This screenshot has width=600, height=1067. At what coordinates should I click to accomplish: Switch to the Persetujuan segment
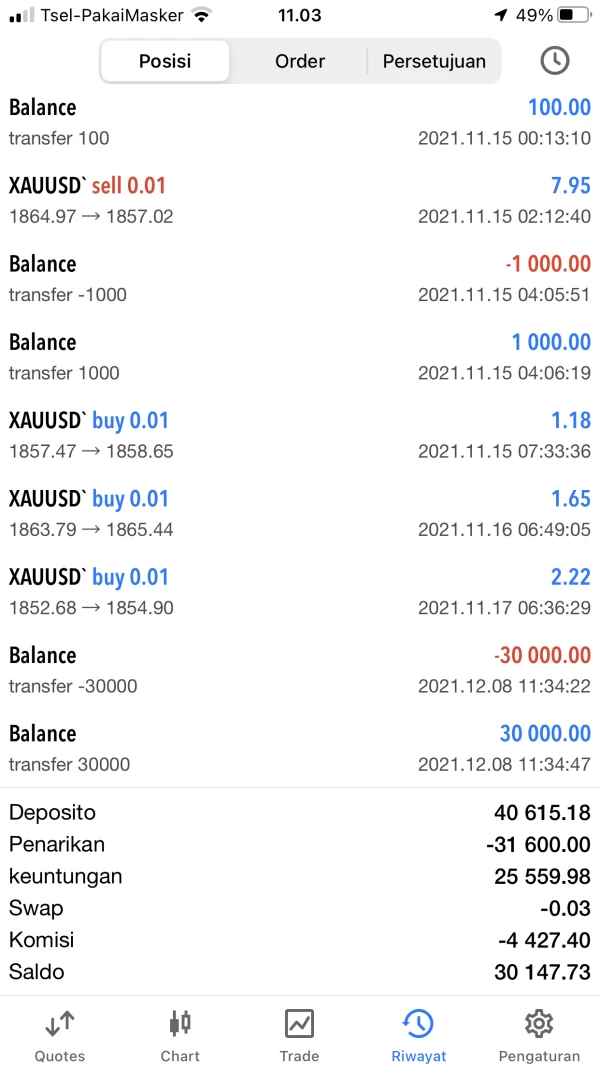tap(434, 61)
